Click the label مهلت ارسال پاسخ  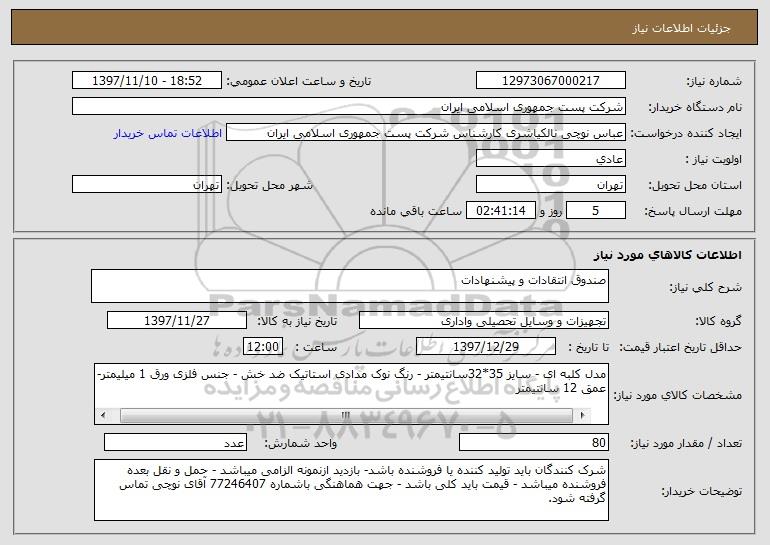693,212
